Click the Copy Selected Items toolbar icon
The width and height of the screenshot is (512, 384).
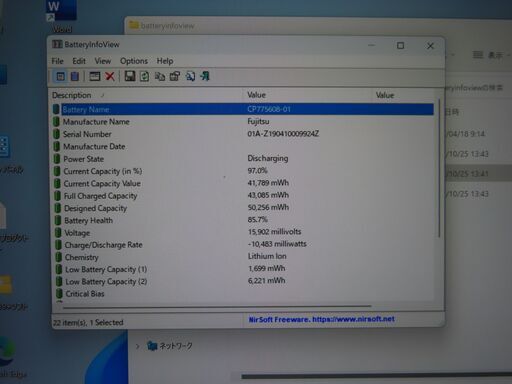pos(160,76)
